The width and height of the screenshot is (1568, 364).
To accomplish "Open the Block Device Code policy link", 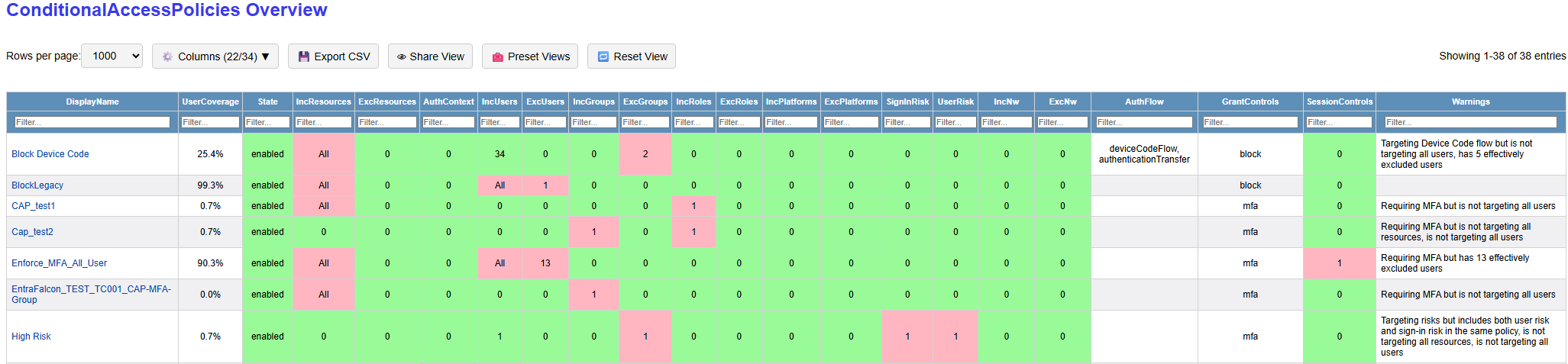I will [x=50, y=154].
